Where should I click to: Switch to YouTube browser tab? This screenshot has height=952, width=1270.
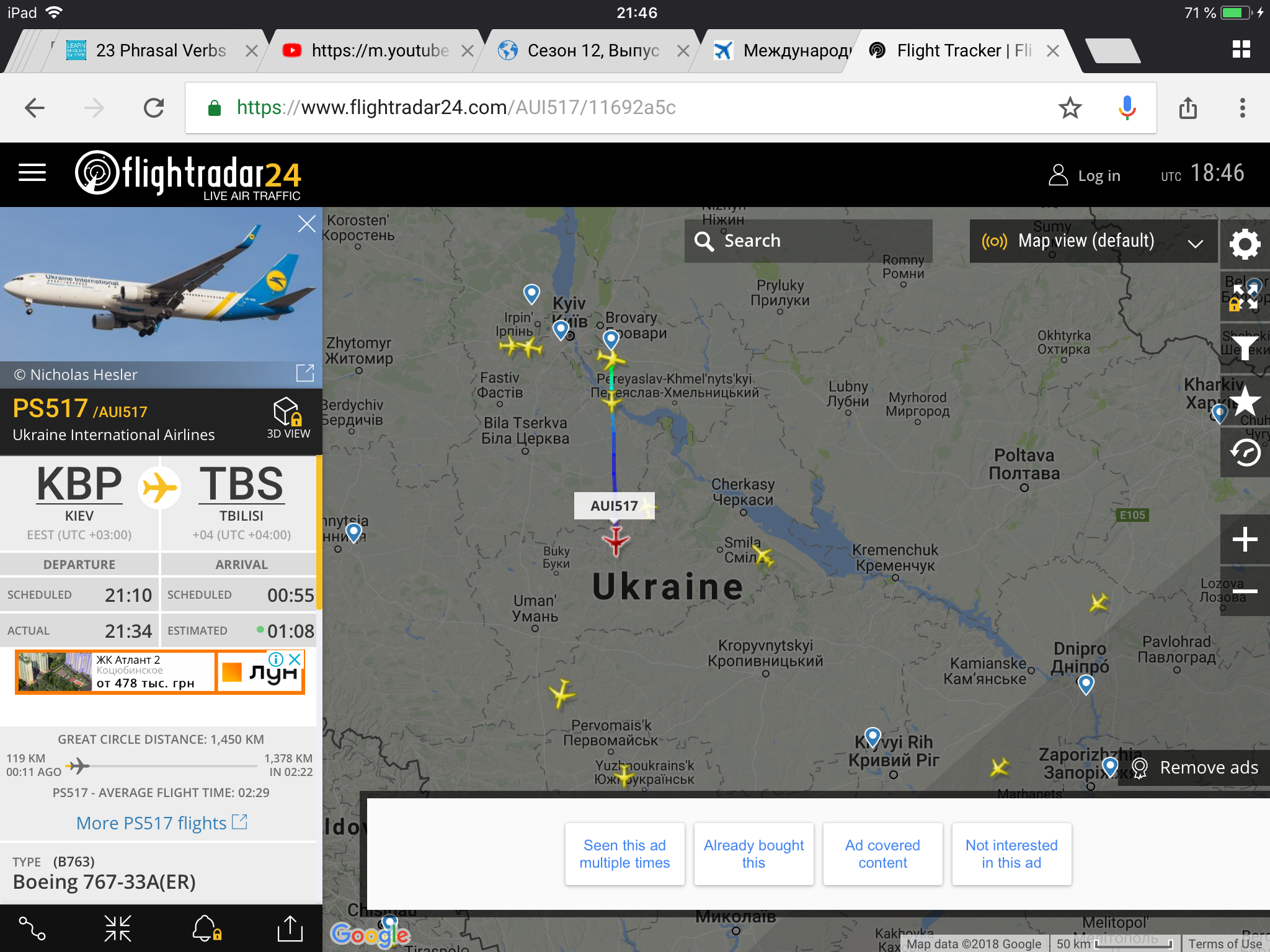tap(380, 50)
